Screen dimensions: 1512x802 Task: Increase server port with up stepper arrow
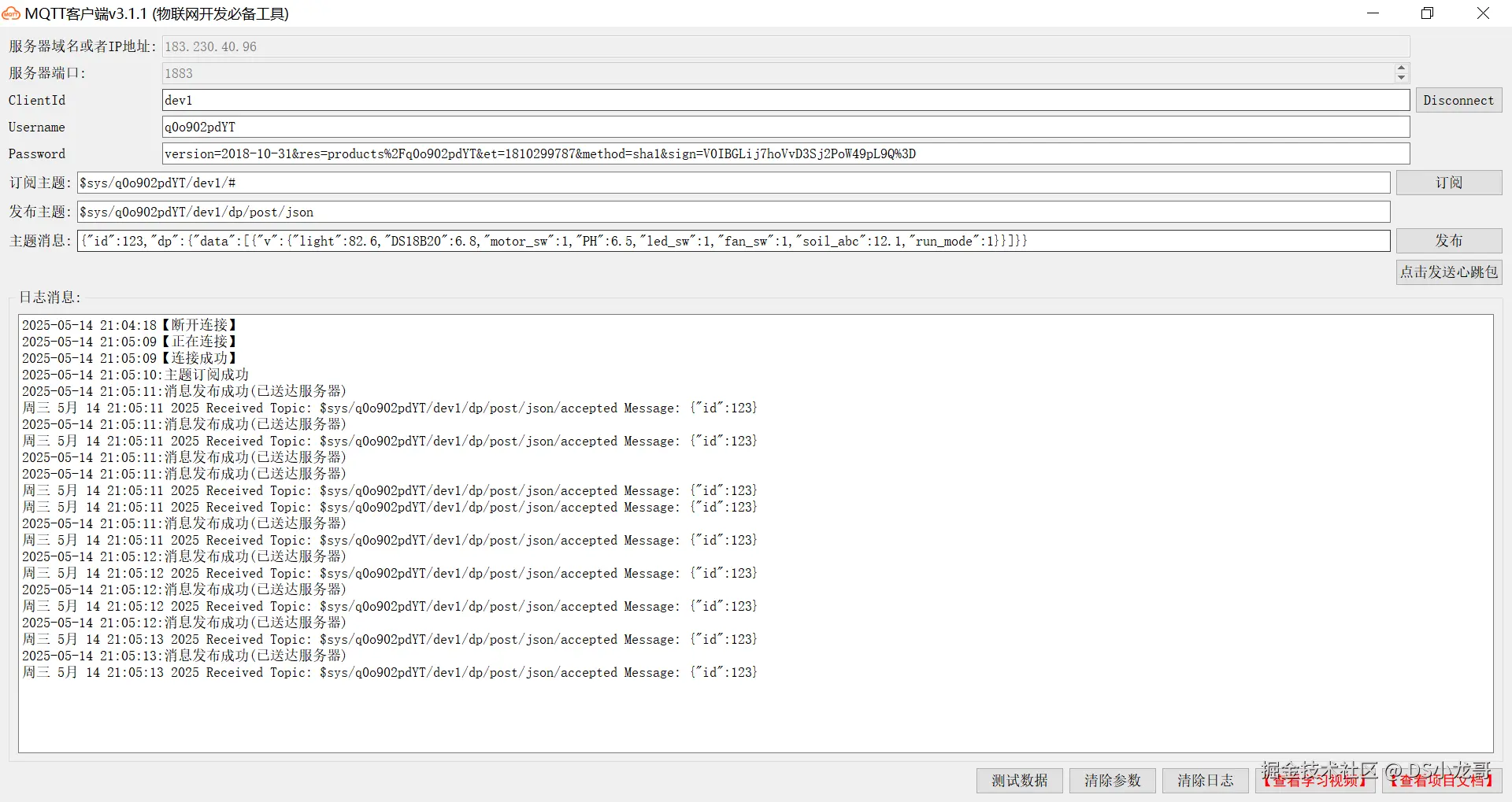(1401, 68)
